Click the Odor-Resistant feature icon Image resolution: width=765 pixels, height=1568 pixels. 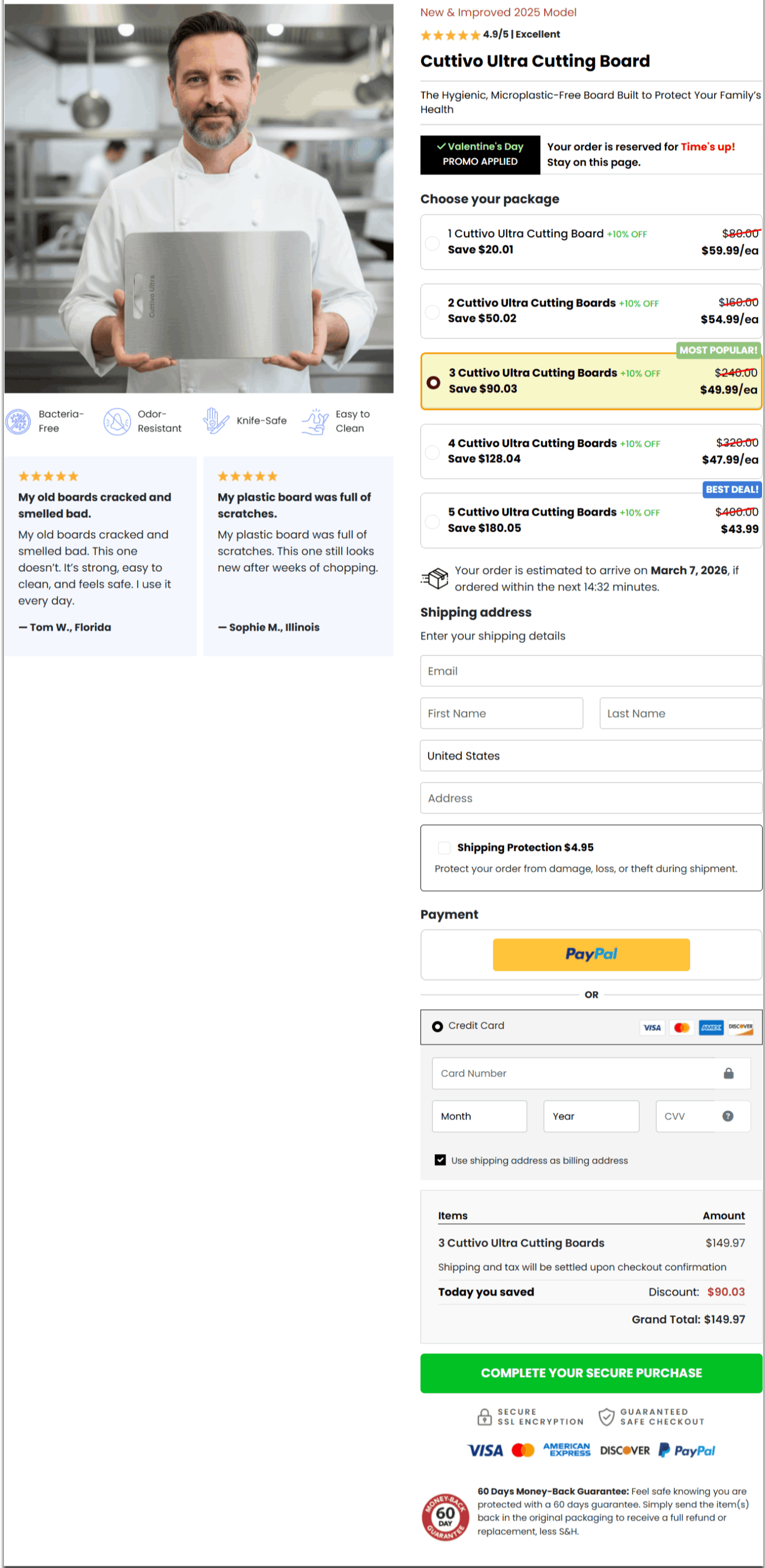(117, 421)
